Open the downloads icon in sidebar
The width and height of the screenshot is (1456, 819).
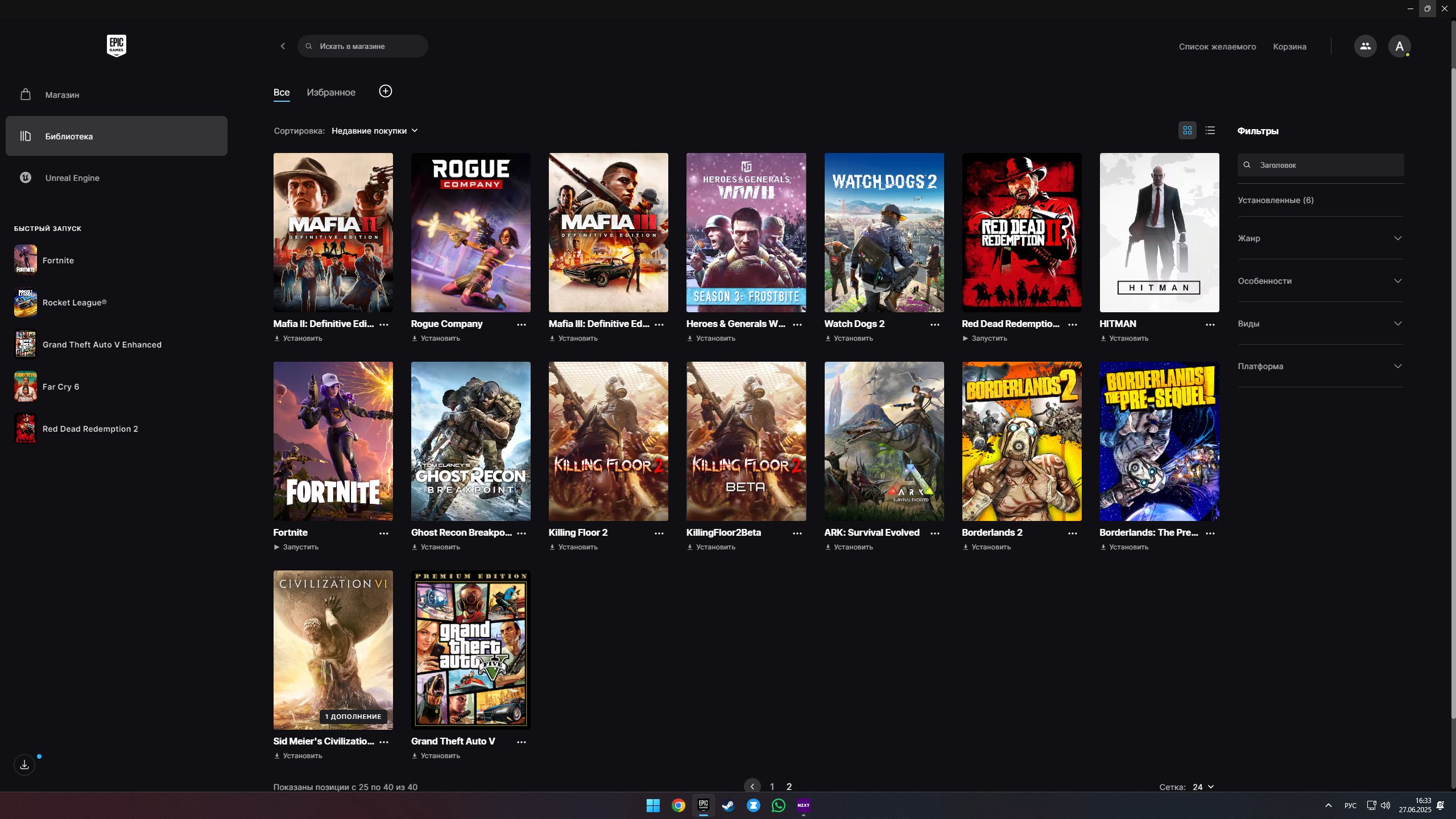[24, 765]
